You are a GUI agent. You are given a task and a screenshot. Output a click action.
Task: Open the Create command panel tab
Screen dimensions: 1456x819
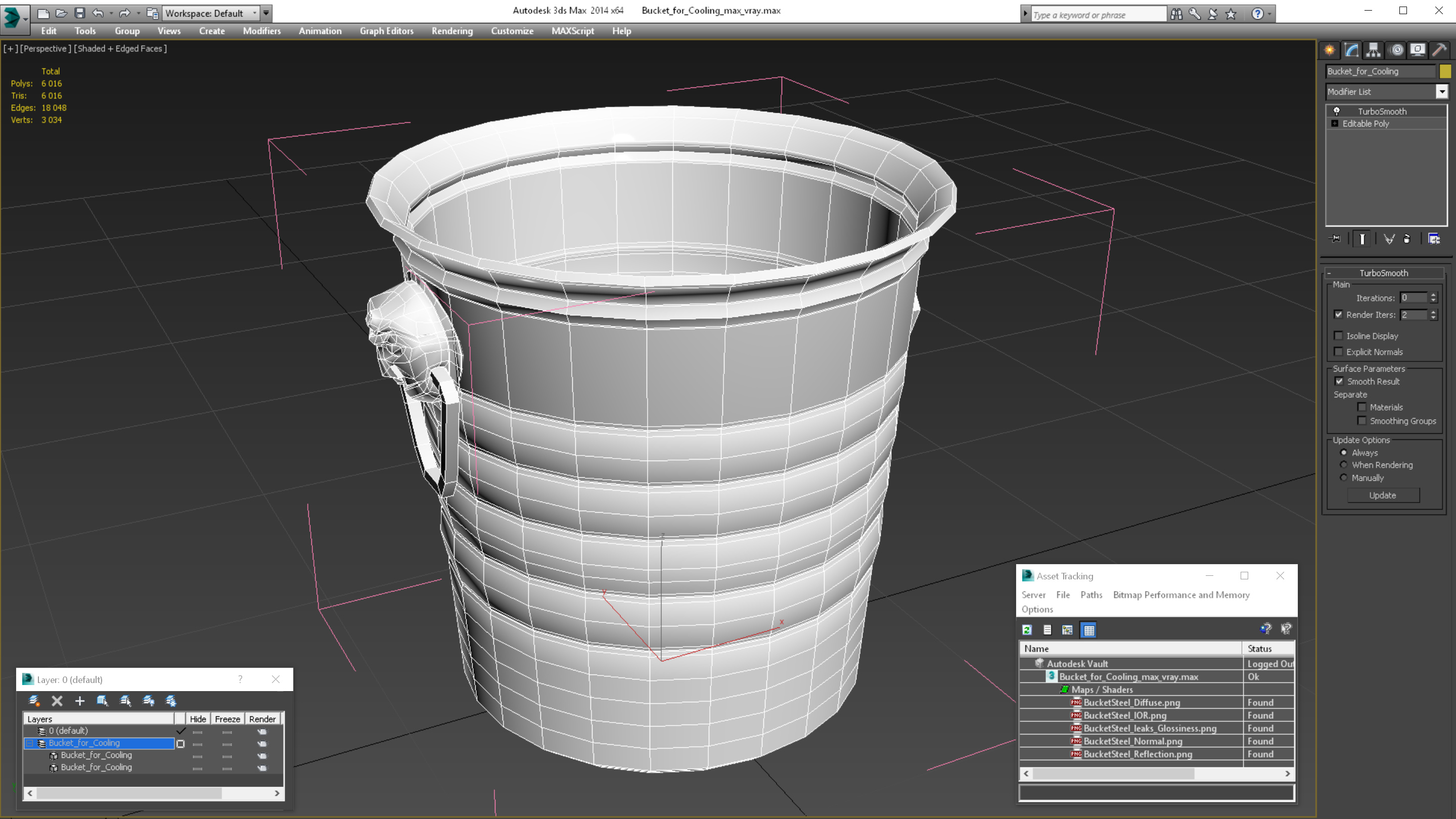click(x=1330, y=51)
